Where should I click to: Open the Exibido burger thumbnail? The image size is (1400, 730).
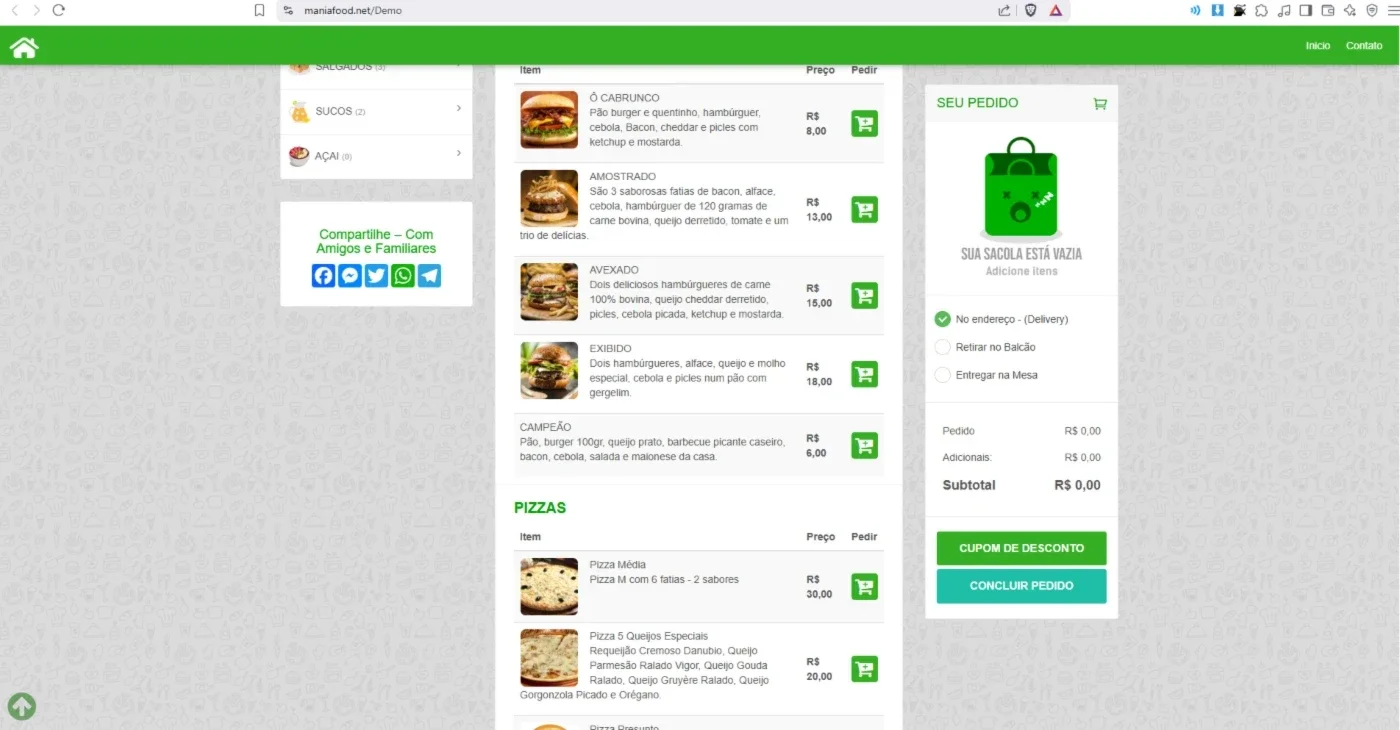pyautogui.click(x=549, y=371)
